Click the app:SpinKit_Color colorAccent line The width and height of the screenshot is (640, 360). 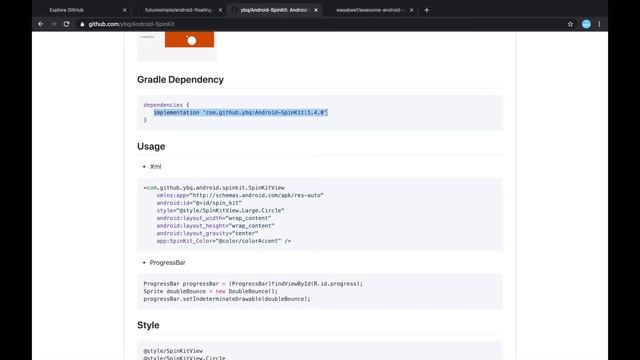(224, 241)
